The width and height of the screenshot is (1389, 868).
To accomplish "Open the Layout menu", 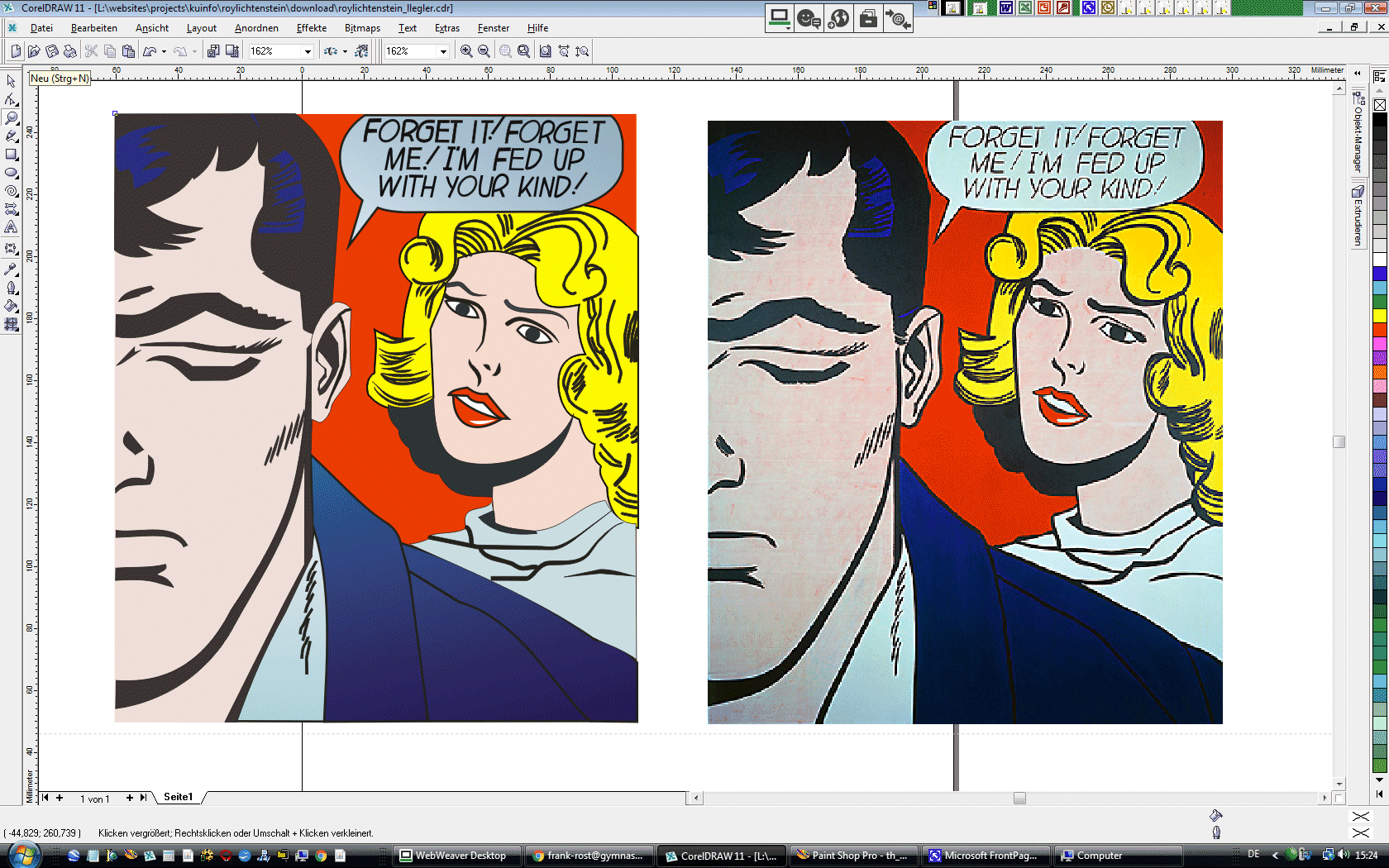I will click(x=202, y=28).
